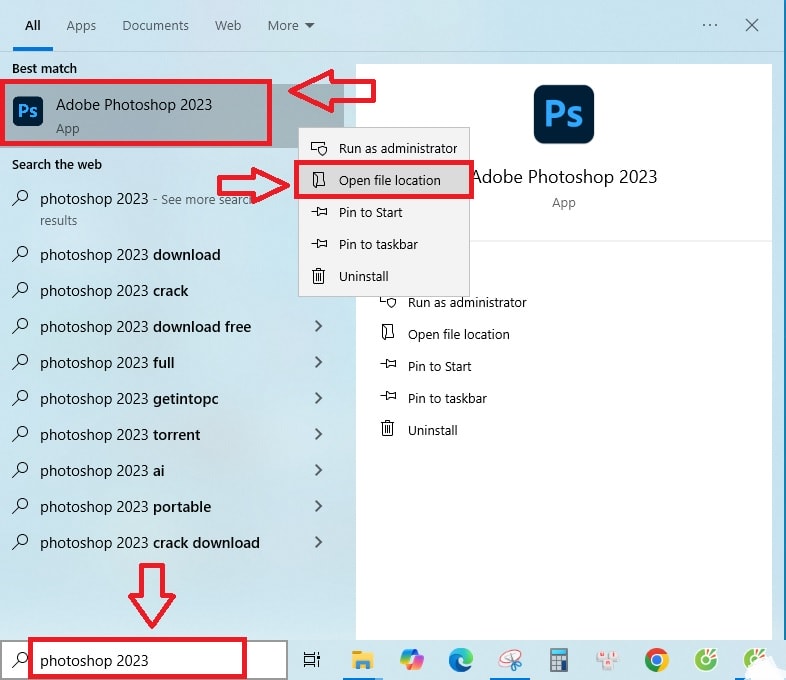Expand photoshop 2023 download free suggestion arrow
Viewport: 786px width, 680px height.
(318, 326)
